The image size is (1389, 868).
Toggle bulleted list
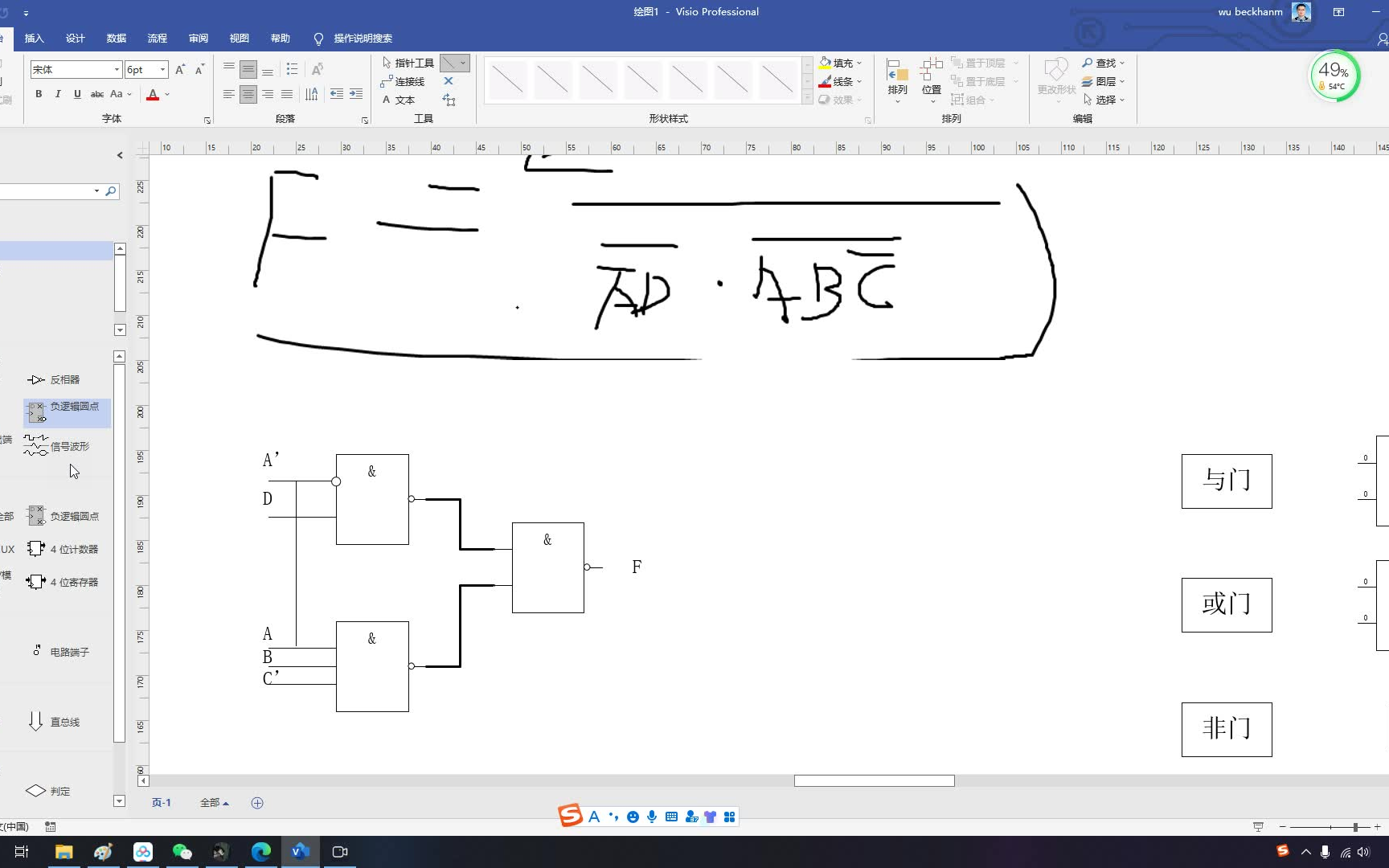(x=292, y=69)
